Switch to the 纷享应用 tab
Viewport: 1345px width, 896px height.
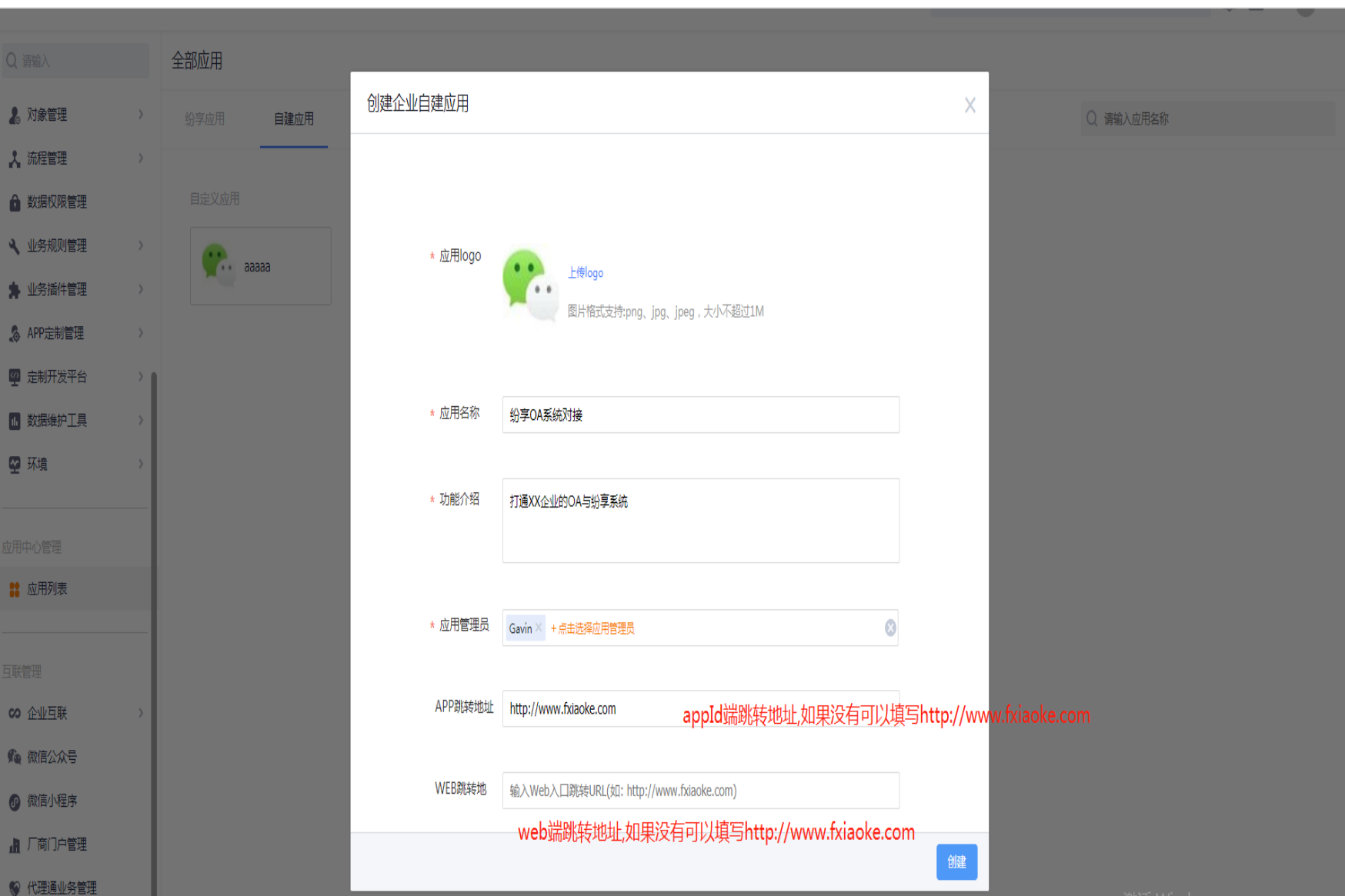[x=205, y=119]
